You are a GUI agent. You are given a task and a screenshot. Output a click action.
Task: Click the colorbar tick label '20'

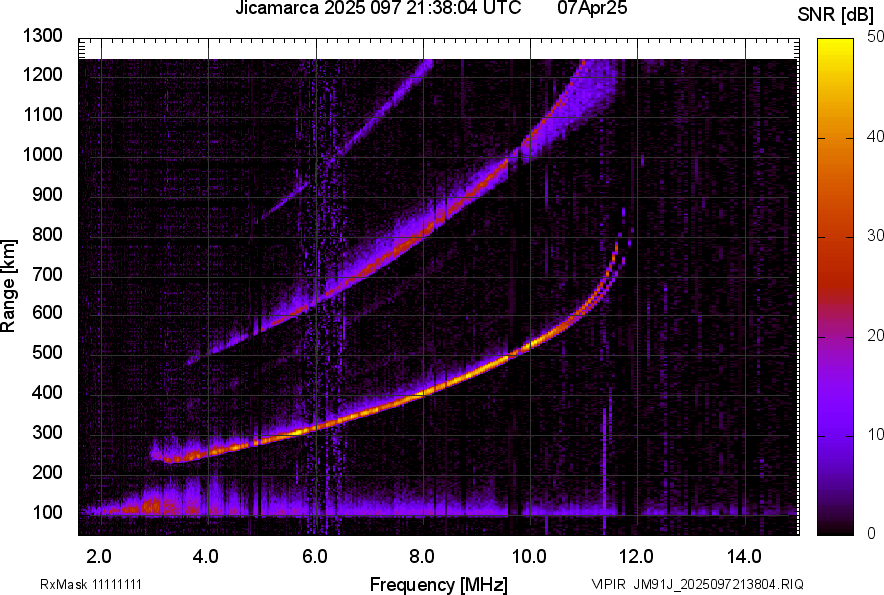pyautogui.click(x=876, y=336)
